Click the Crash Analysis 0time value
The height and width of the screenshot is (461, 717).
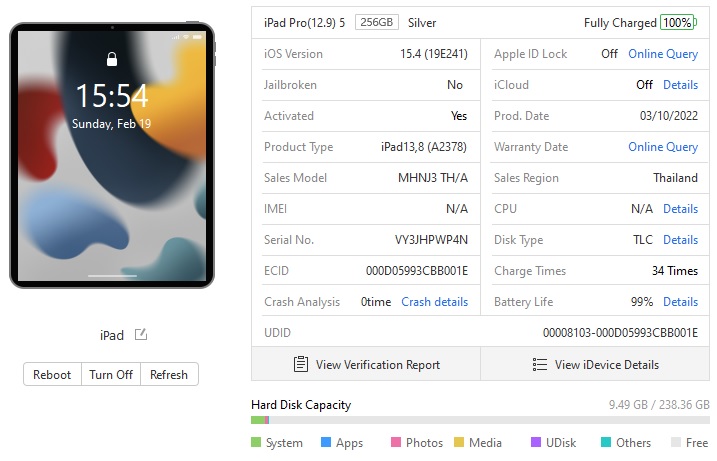tap(376, 302)
